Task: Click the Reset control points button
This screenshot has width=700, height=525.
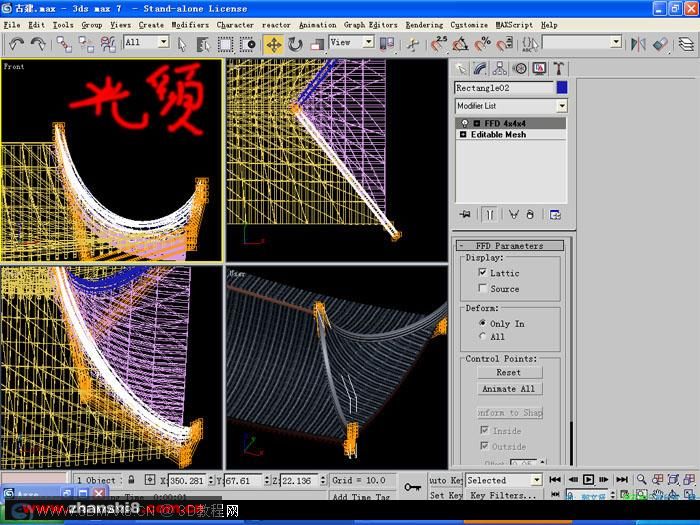Action: click(510, 372)
